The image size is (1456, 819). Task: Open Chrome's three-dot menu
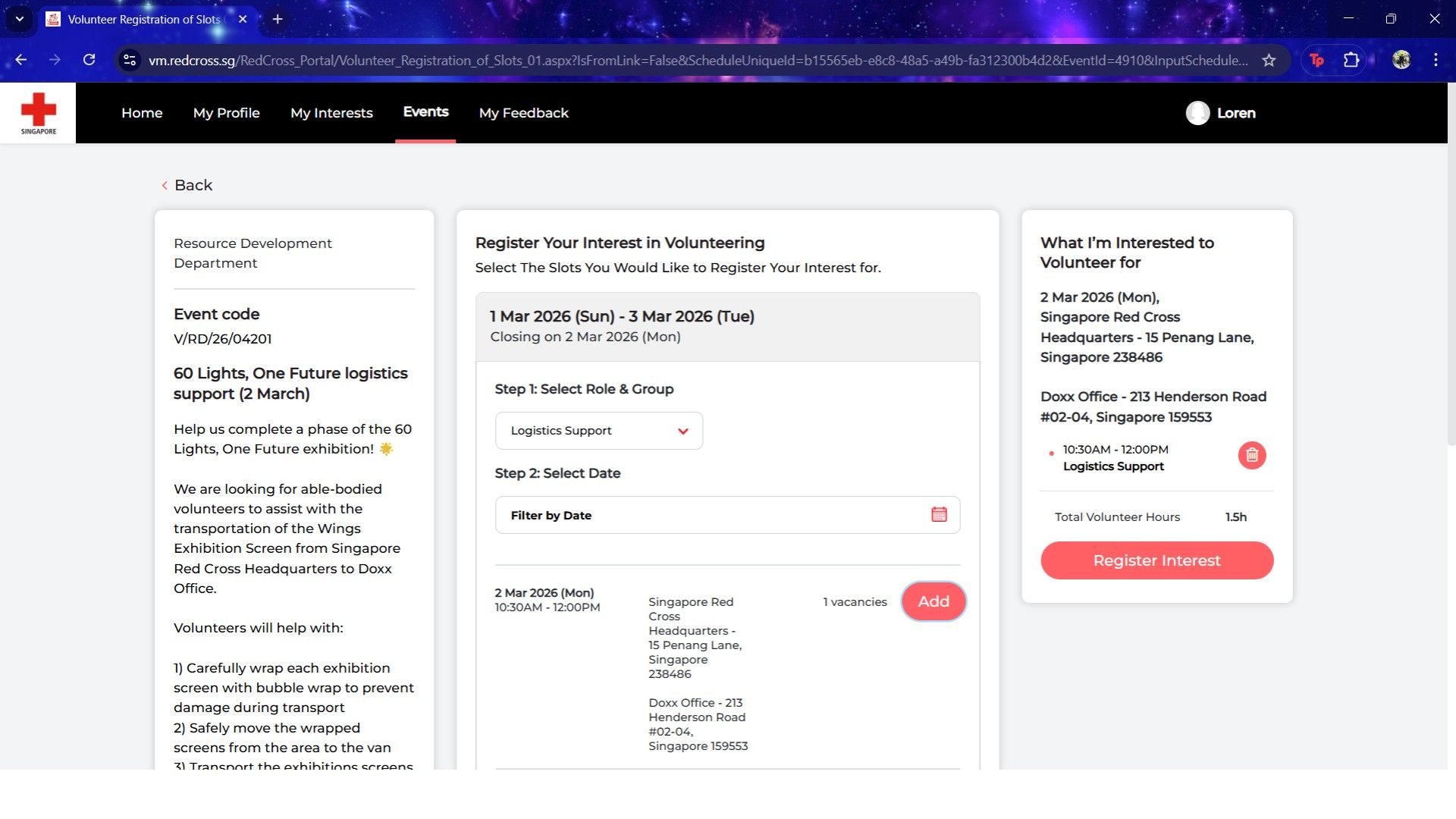[1436, 60]
